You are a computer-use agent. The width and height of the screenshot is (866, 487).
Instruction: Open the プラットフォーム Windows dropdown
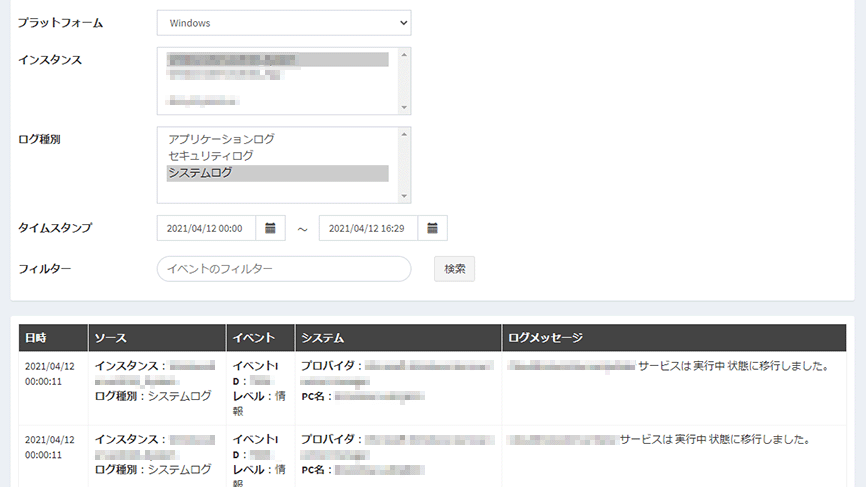click(284, 23)
